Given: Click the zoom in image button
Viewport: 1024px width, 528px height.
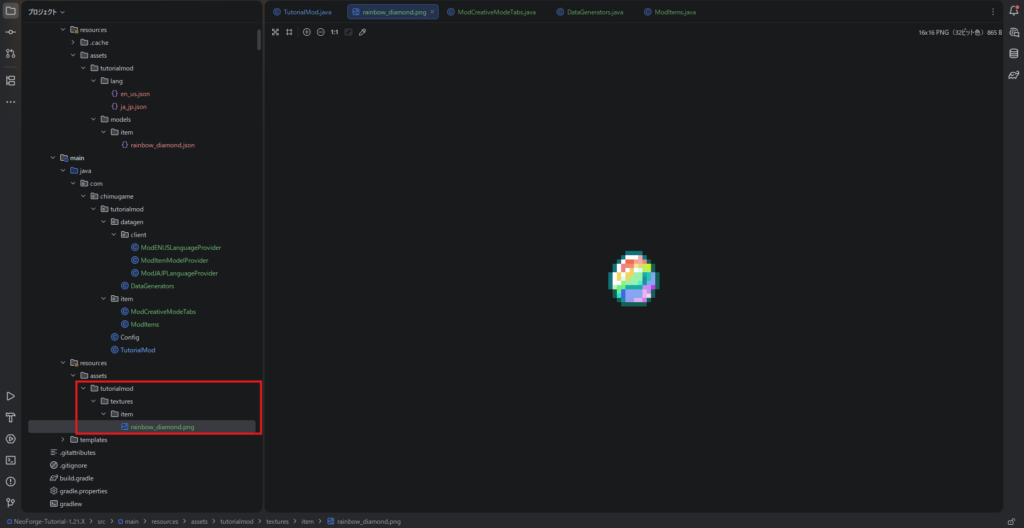Looking at the screenshot, I should [x=306, y=32].
